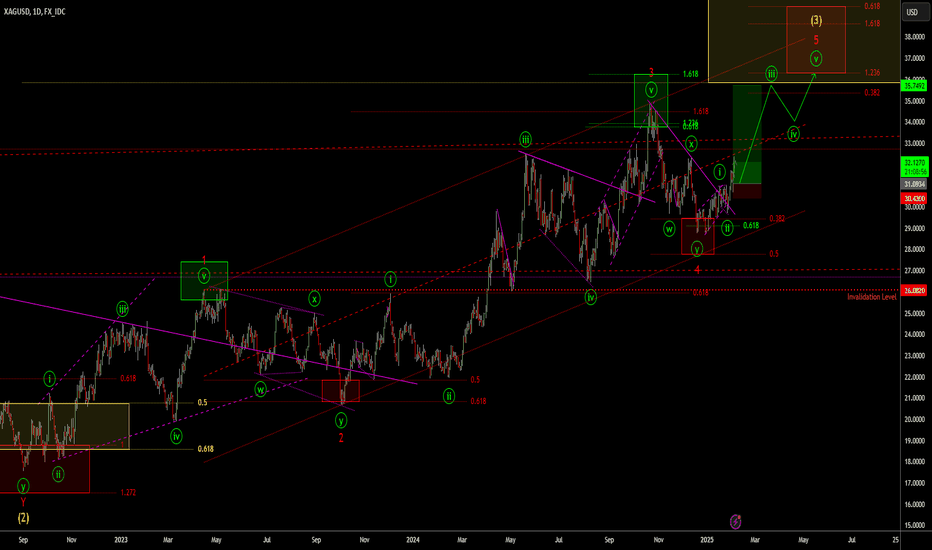Select the grey 31.0934 price label
Screen dimensions: 932x550
point(914,184)
